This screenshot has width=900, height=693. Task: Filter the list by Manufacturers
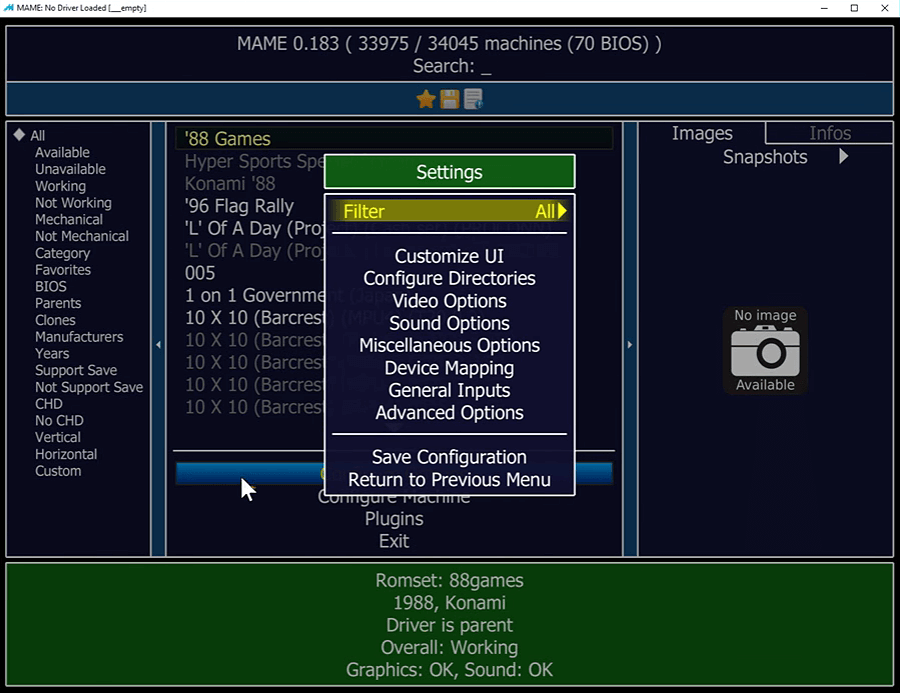click(x=79, y=336)
